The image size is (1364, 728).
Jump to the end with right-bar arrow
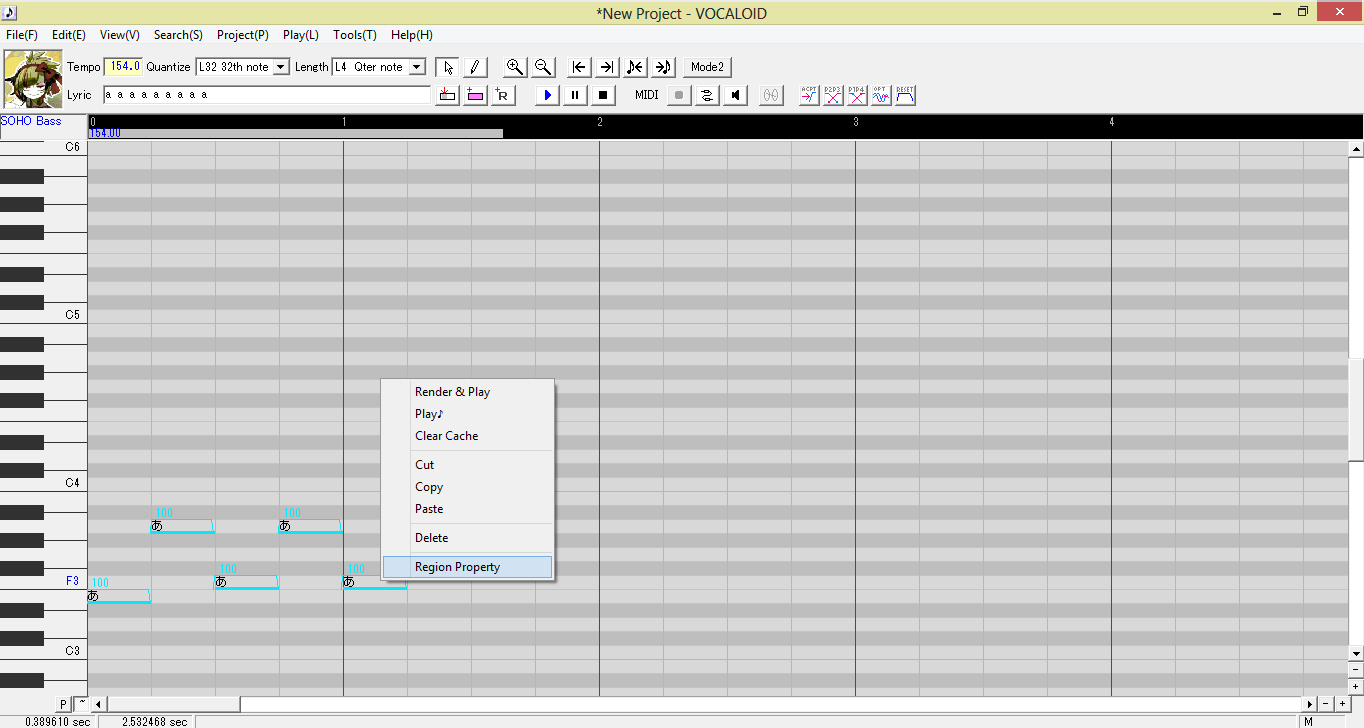(607, 67)
